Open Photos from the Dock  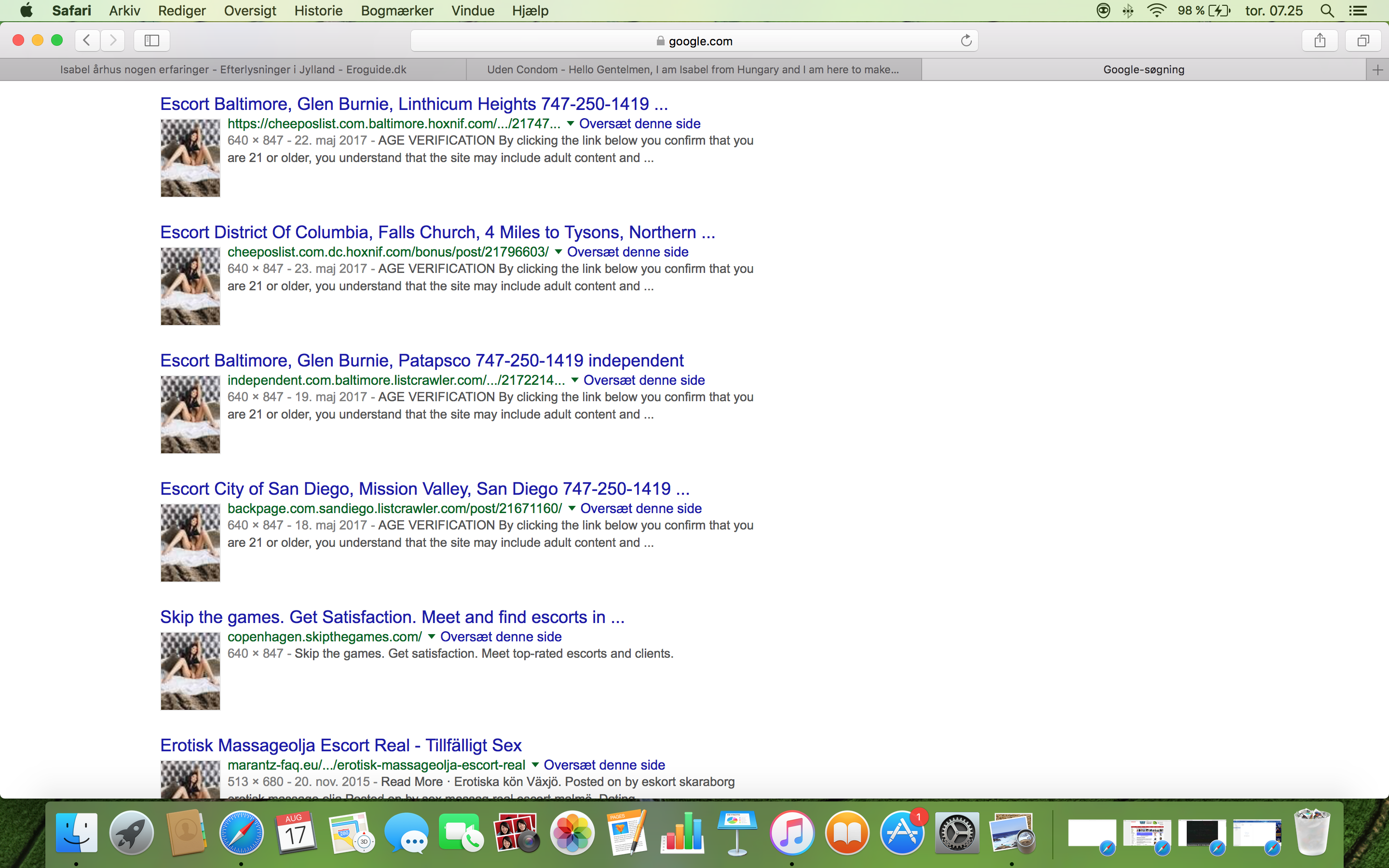(x=572, y=833)
